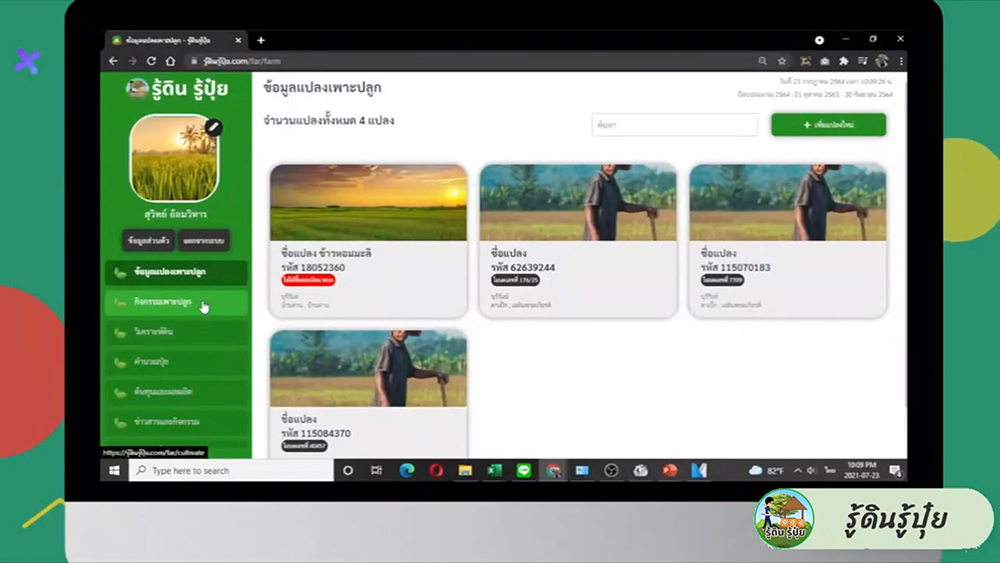Click the browser home icon
Screen dimensions: 1000x563
coord(171,61)
